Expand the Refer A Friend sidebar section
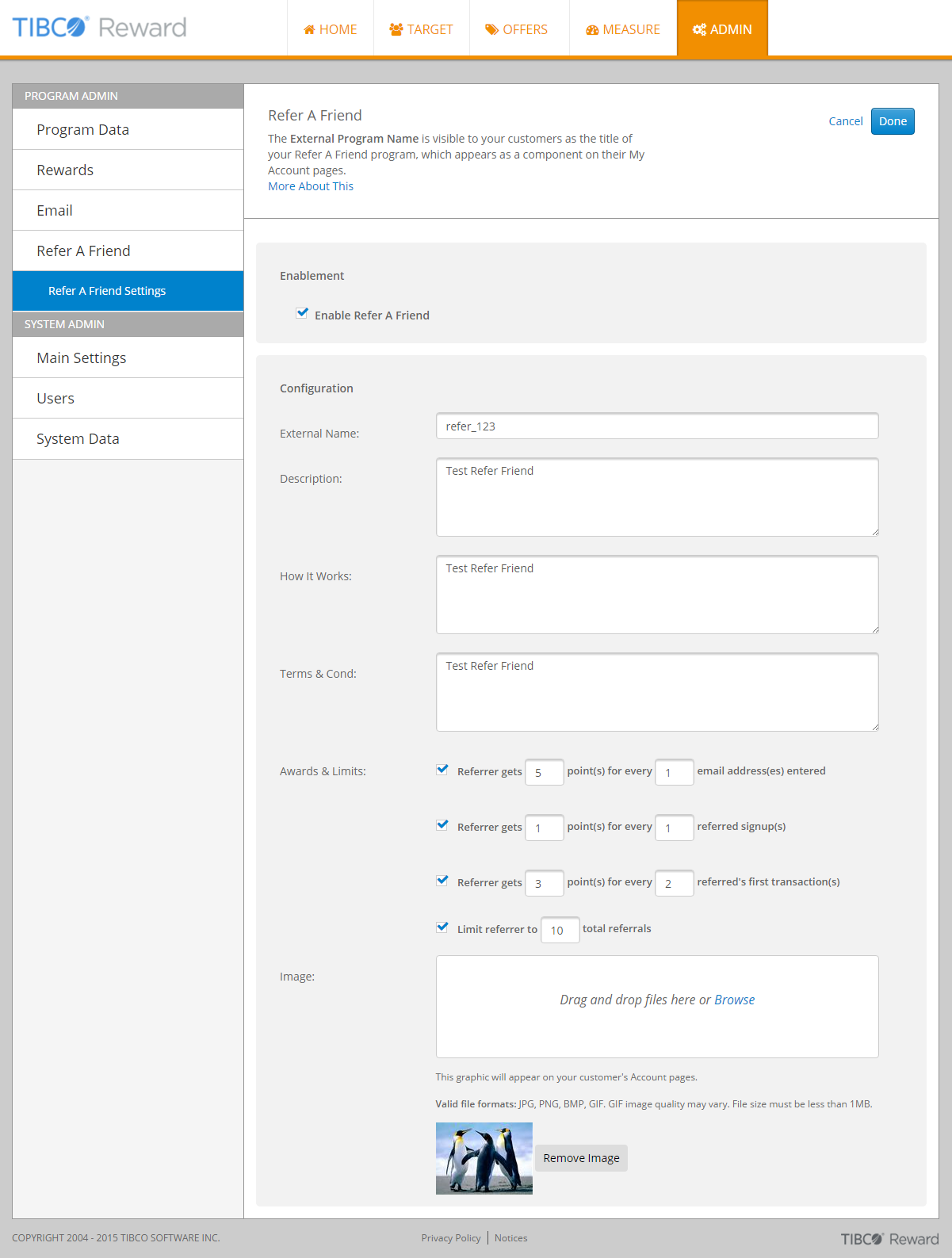952x1258 pixels. pos(83,251)
